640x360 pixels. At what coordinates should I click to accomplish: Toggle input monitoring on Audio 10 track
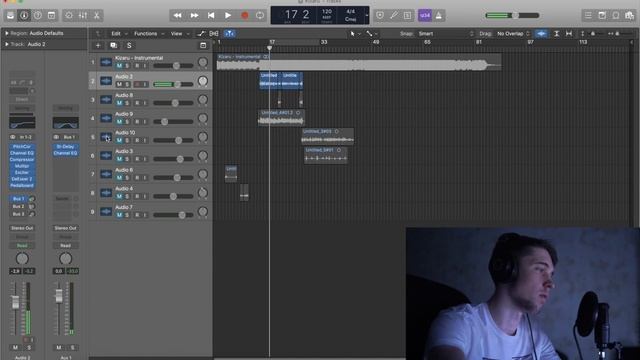[144, 140]
